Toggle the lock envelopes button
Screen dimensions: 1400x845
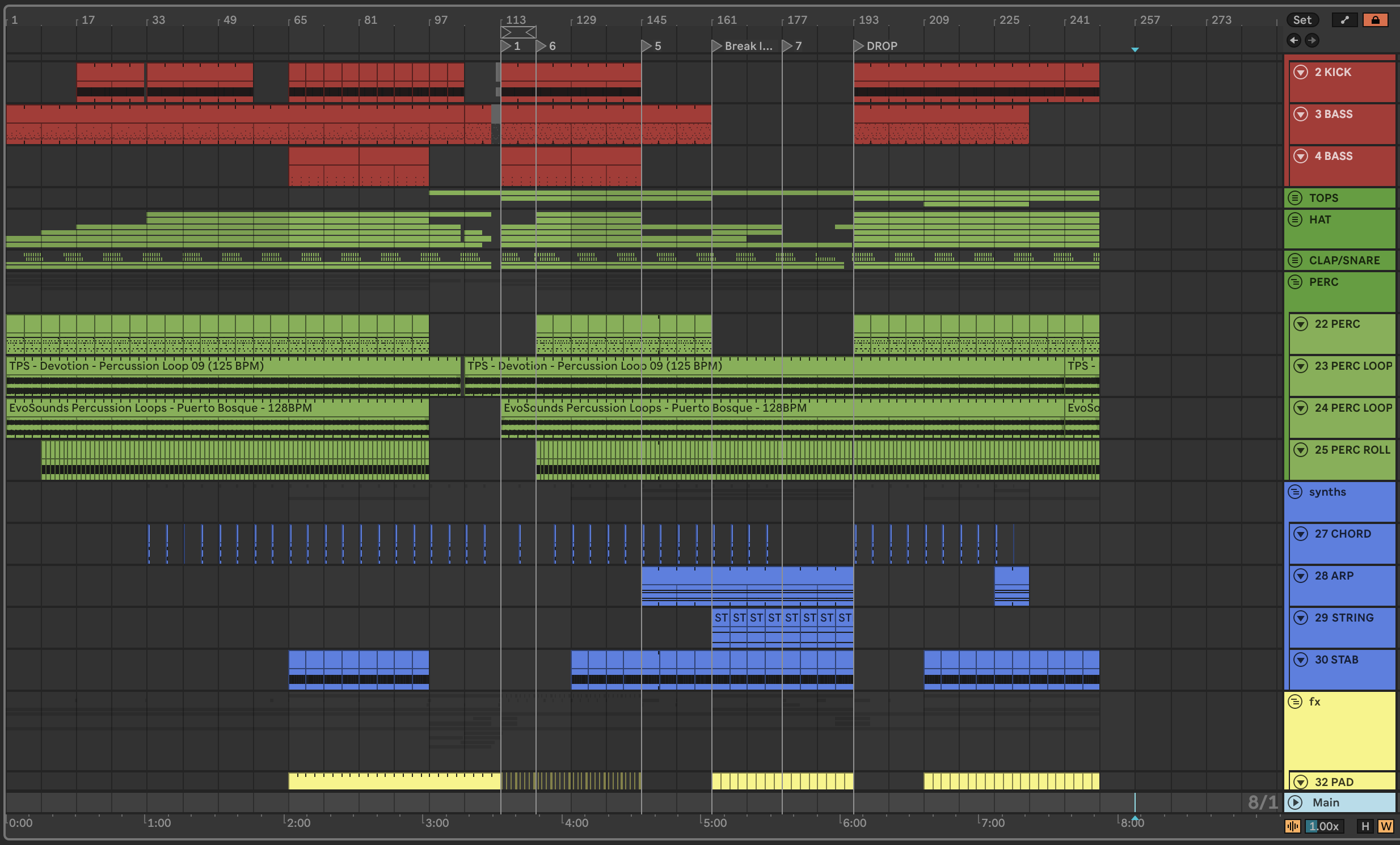point(1375,20)
